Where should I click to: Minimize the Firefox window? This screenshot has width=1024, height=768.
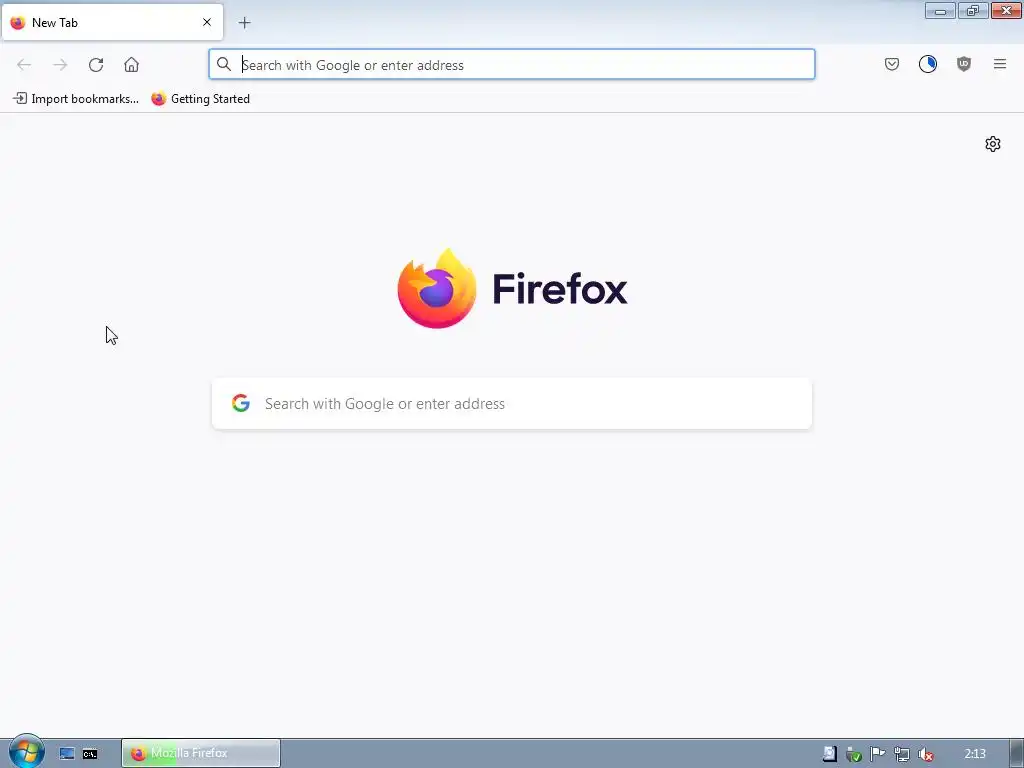tap(940, 10)
